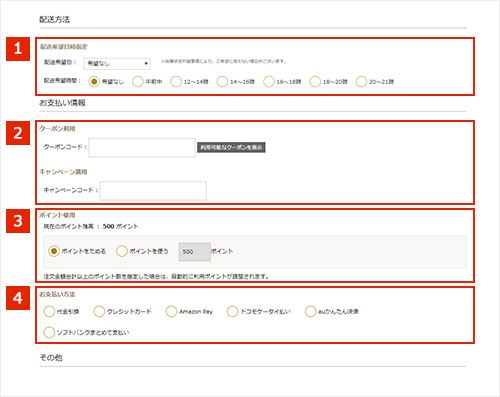Select Amazon Pay payment method

(171, 311)
